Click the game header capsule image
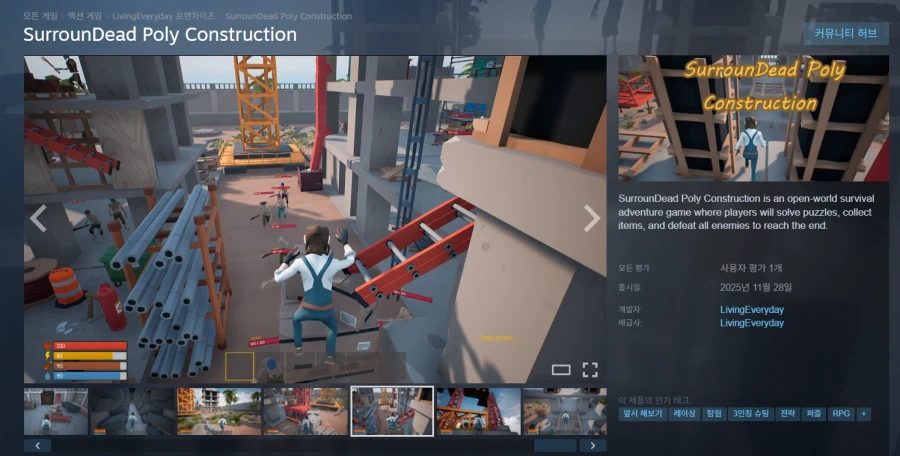This screenshot has height=456, width=900. tap(753, 118)
